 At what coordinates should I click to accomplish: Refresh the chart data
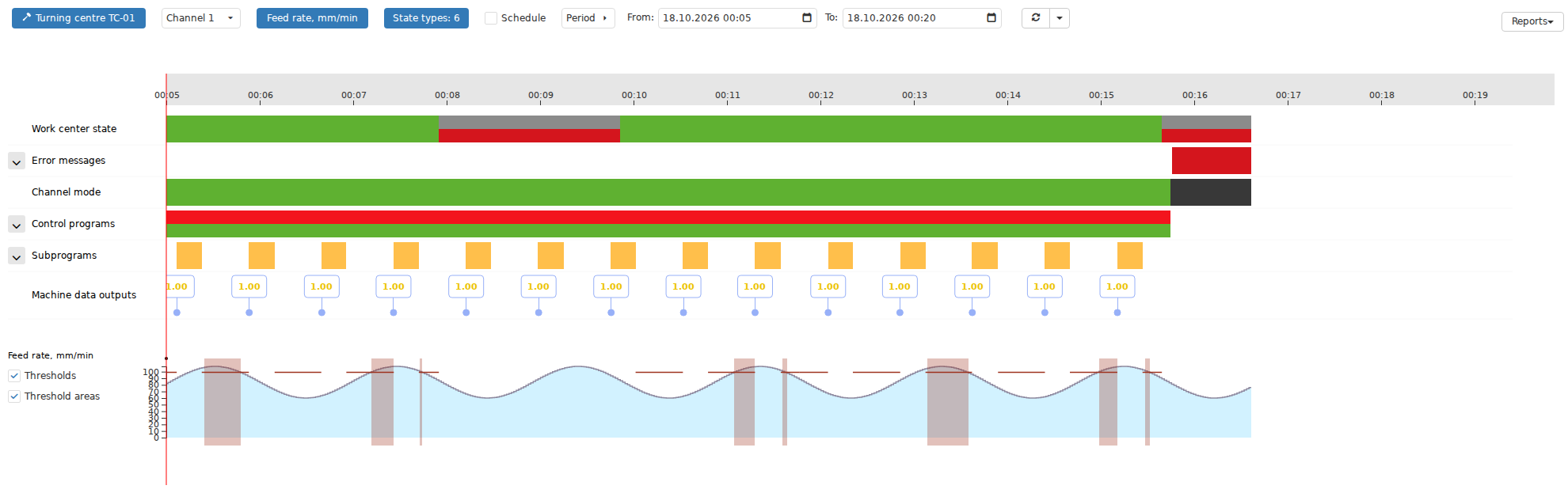(x=1036, y=18)
